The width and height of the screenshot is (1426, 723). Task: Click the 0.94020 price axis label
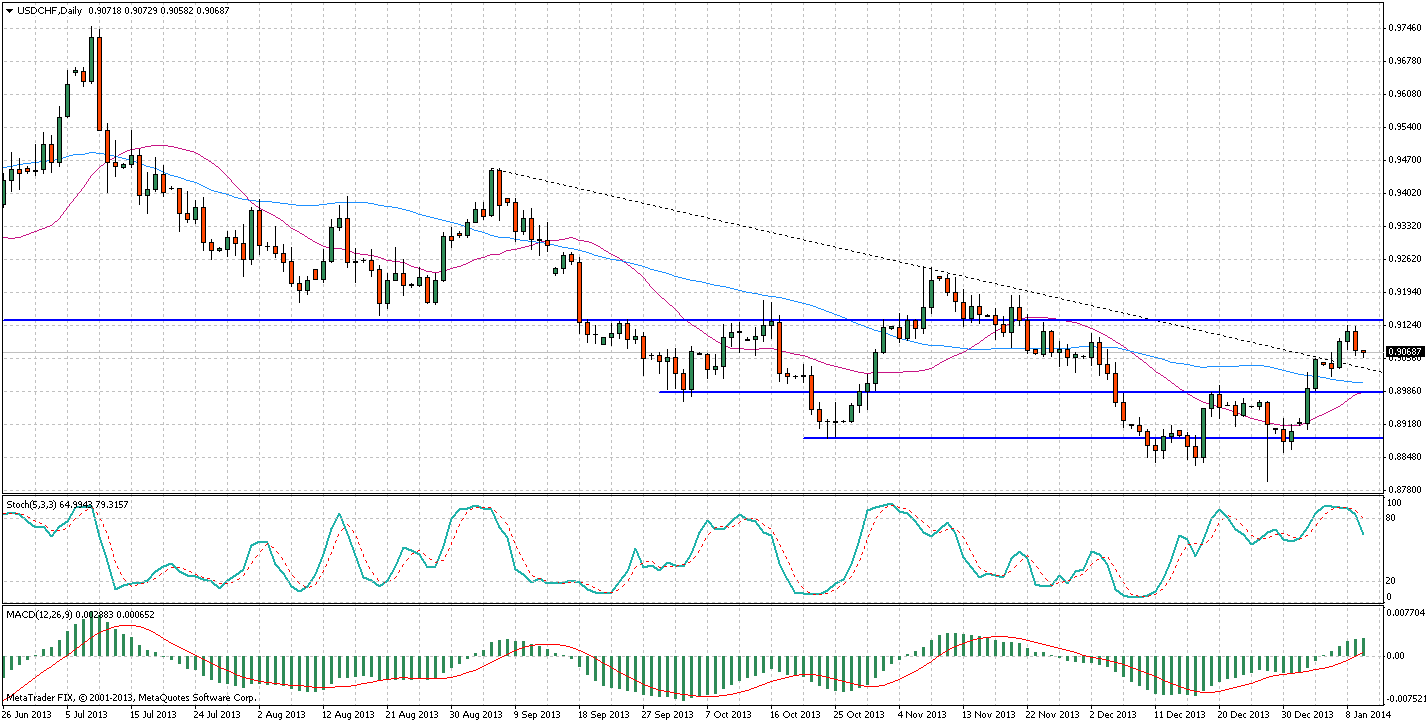(1405, 194)
